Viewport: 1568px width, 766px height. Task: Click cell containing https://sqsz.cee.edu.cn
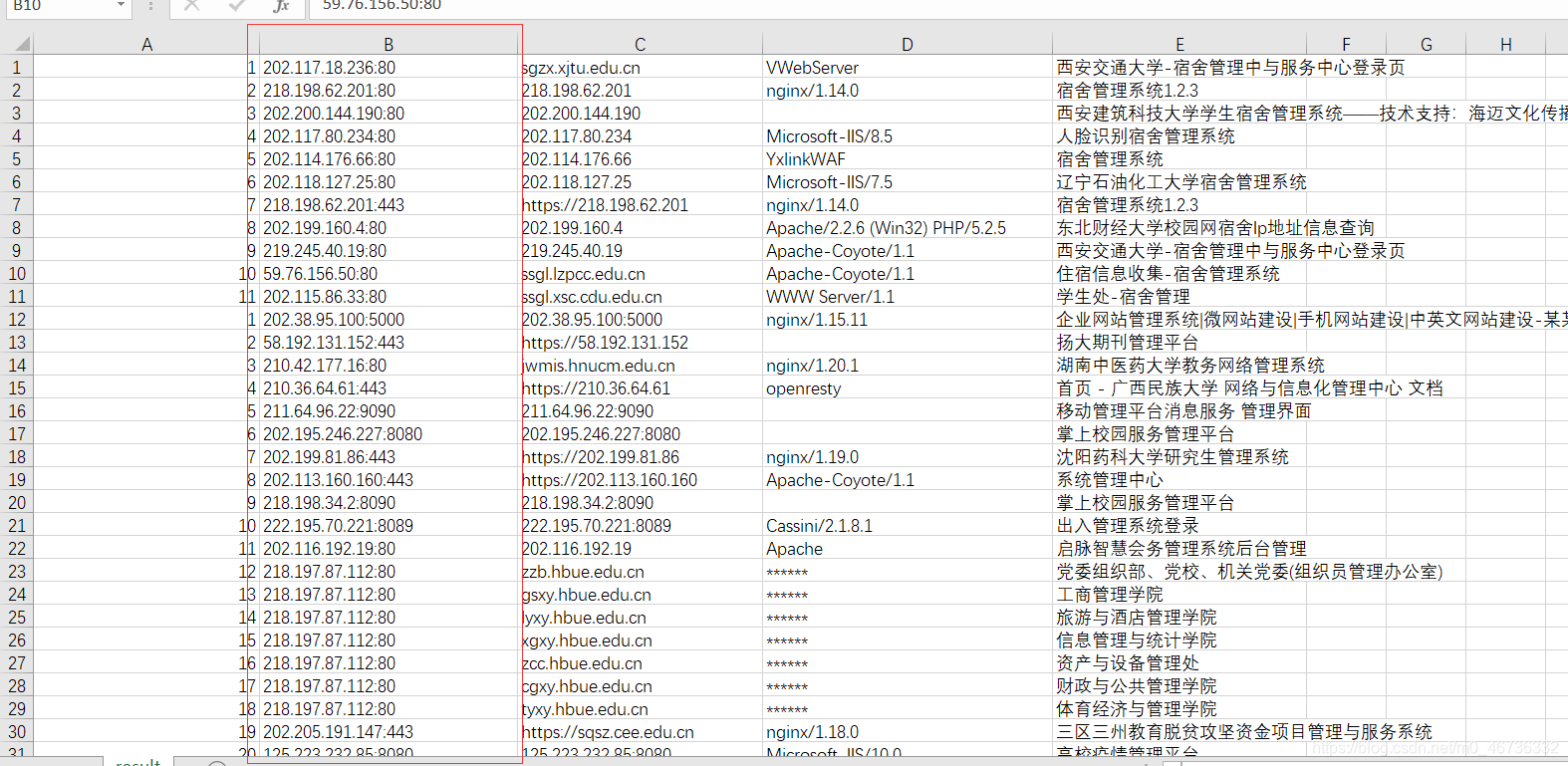click(641, 732)
